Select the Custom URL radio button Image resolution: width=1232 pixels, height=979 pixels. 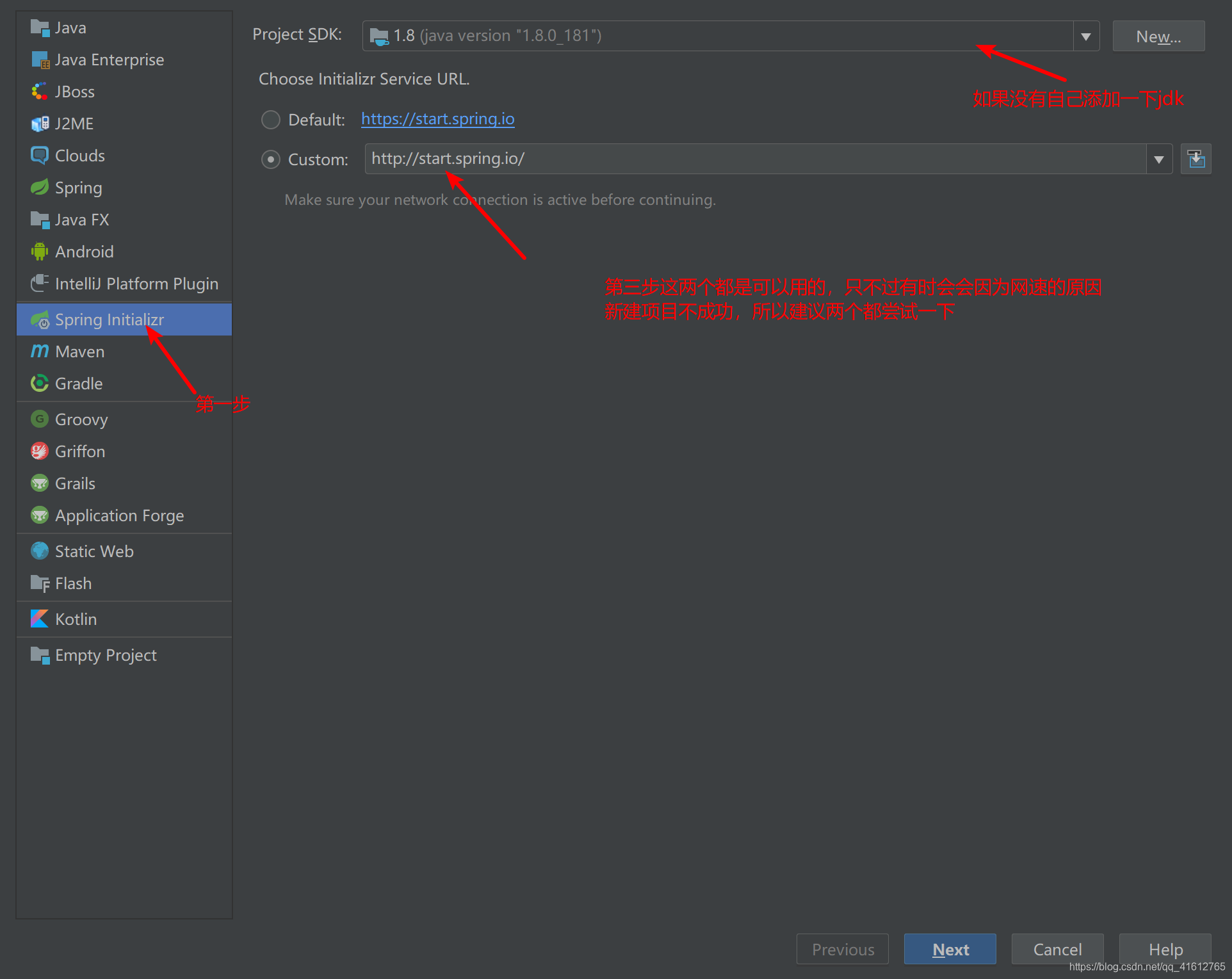click(271, 159)
